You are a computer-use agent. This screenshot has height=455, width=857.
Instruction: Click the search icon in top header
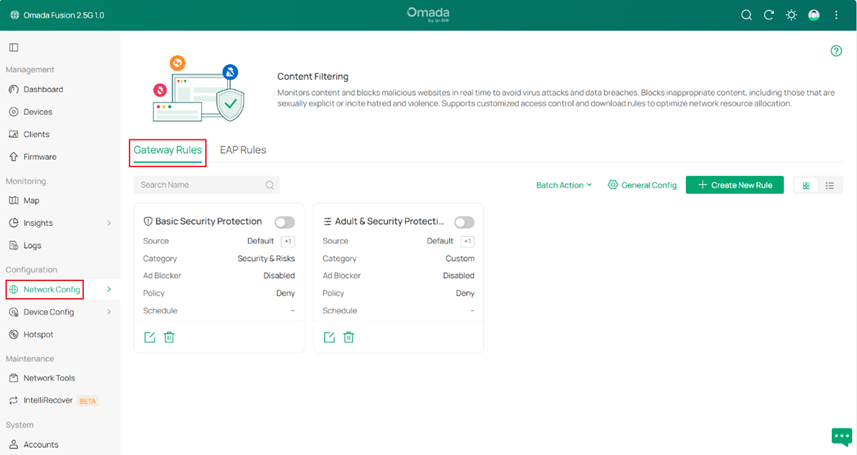click(x=746, y=15)
